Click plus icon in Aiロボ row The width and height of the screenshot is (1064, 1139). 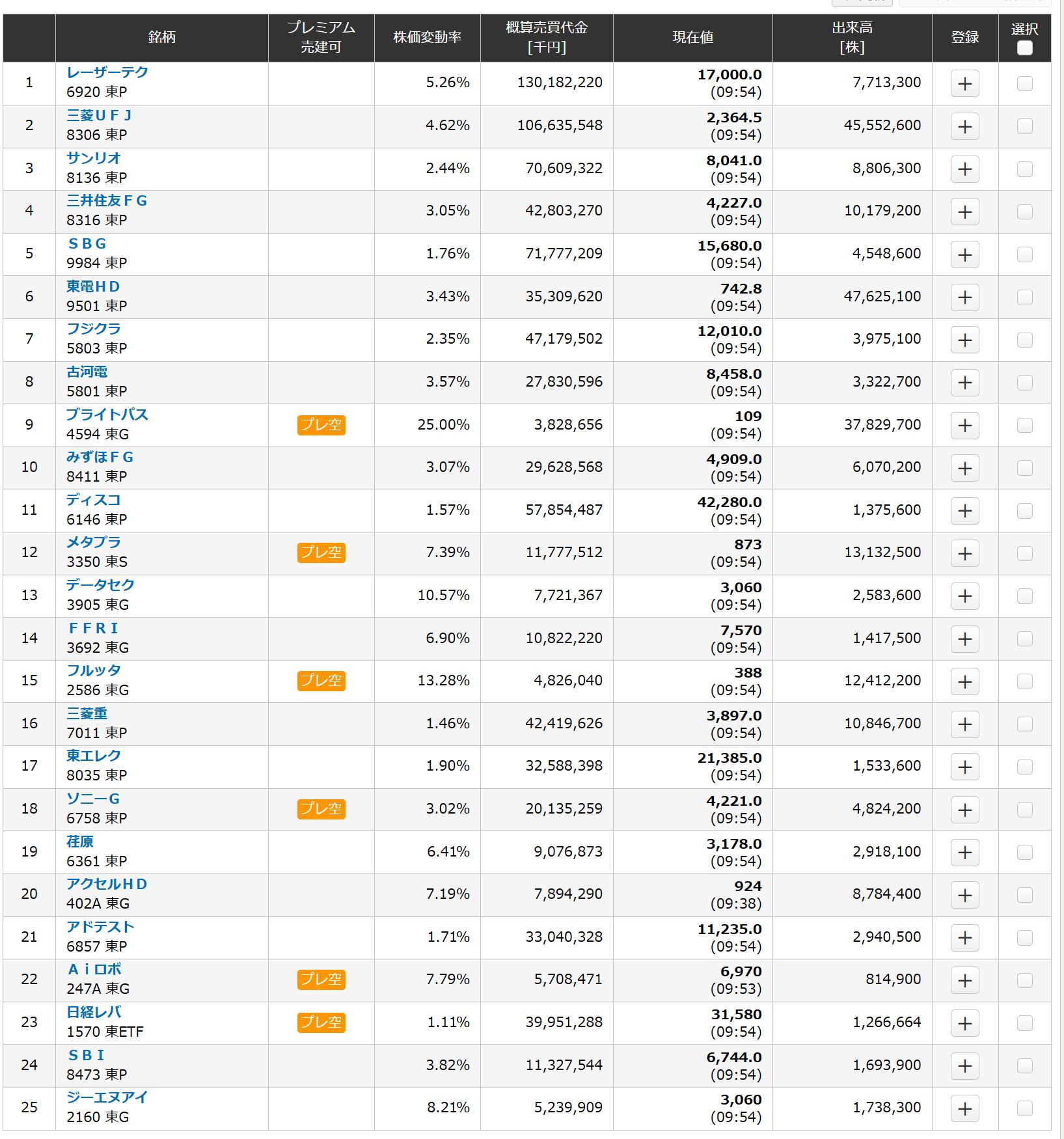pos(964,980)
